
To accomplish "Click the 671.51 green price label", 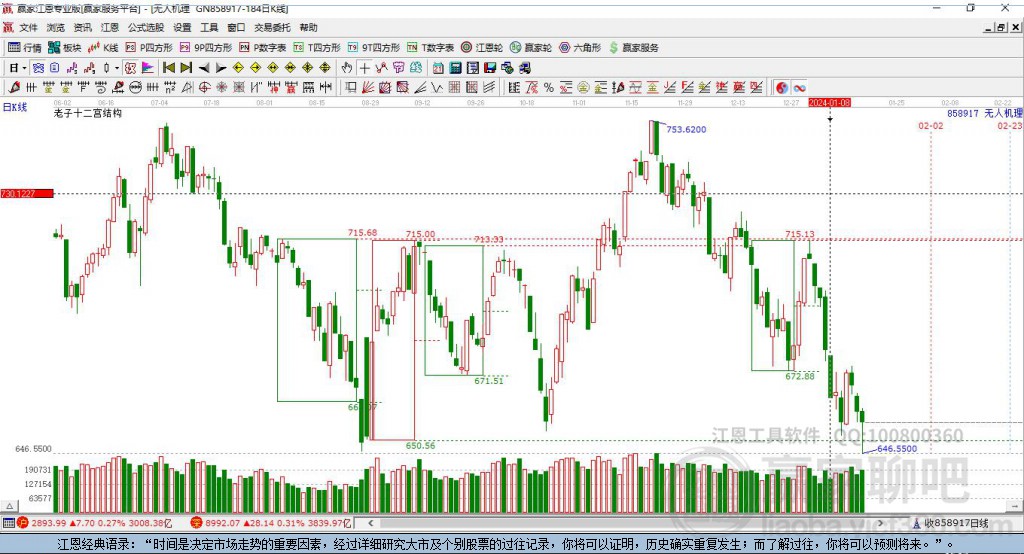I will coord(488,381).
